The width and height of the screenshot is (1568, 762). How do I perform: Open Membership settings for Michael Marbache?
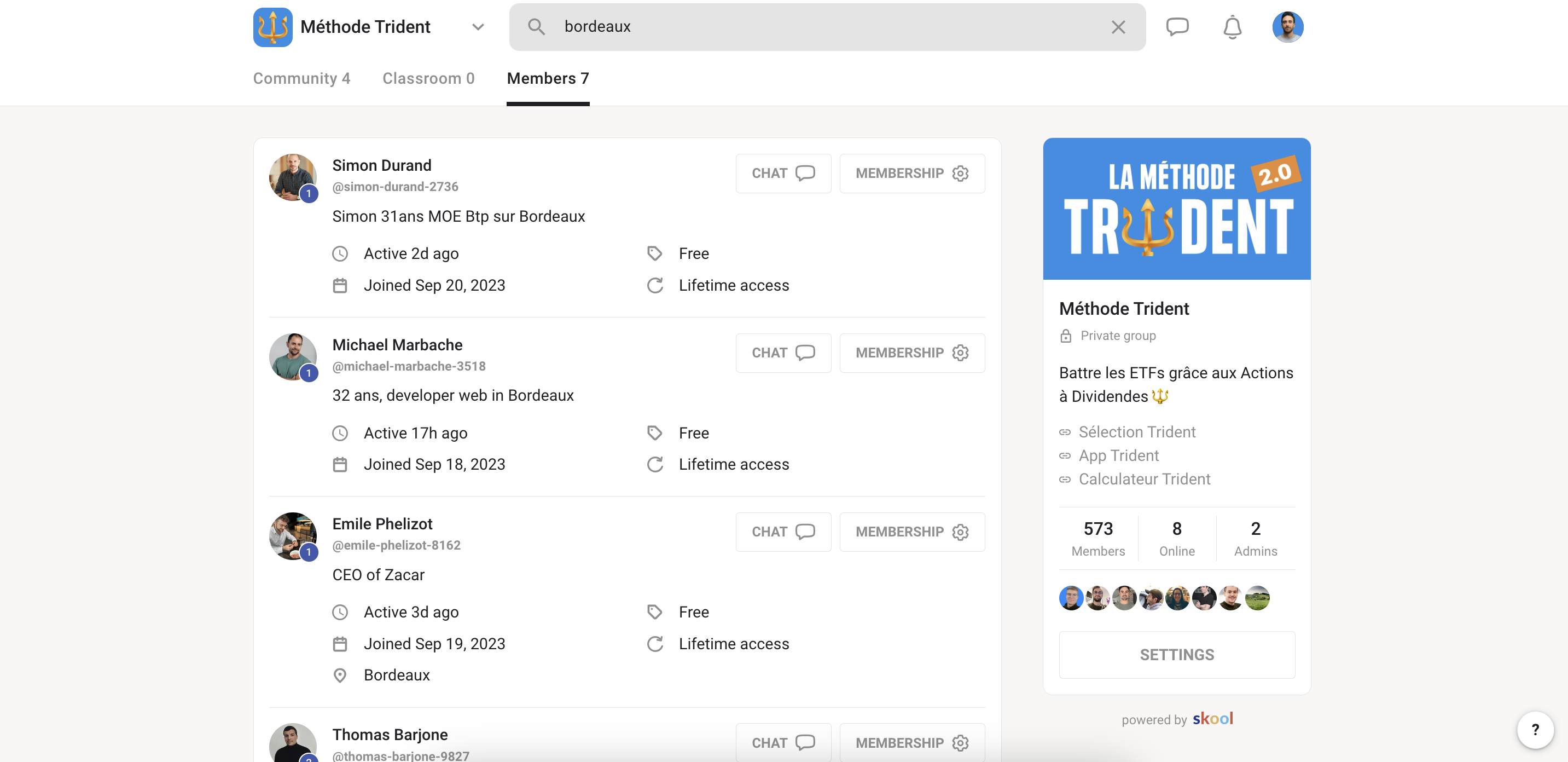pyautogui.click(x=912, y=353)
